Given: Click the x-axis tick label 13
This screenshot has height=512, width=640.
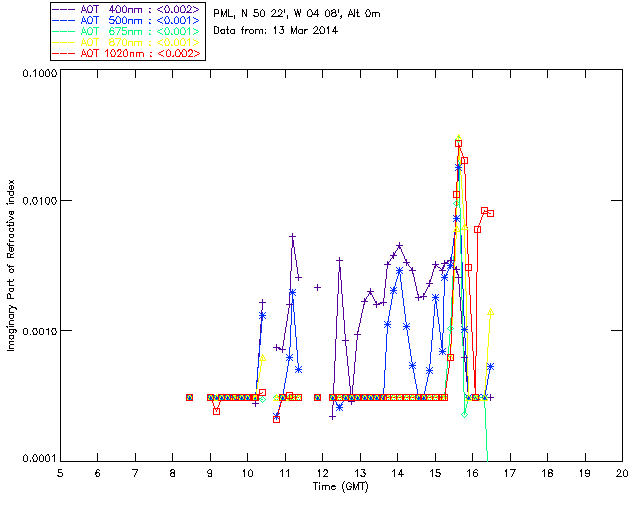Looking at the screenshot, I should point(360,473).
